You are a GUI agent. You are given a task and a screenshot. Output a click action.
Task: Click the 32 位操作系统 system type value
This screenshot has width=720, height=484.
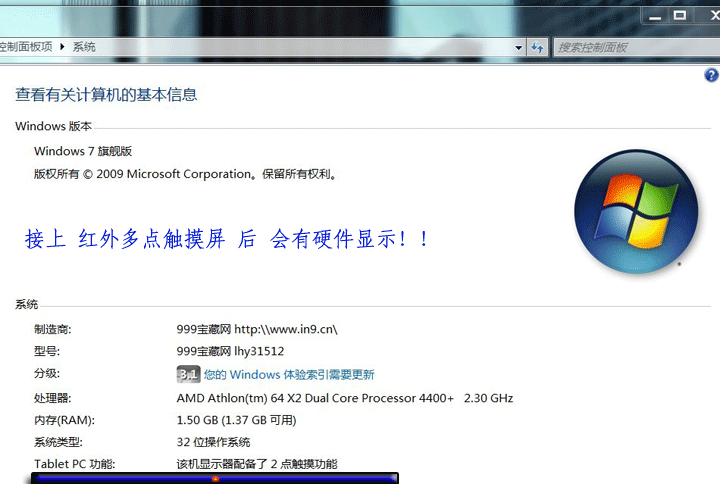point(214,442)
